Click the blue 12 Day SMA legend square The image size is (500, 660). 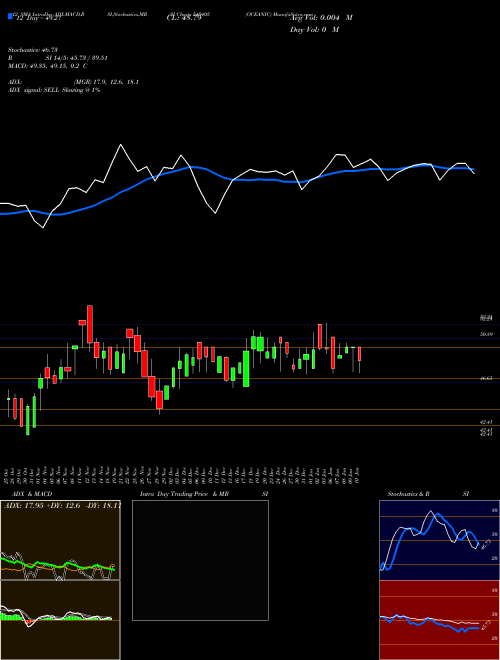(x=10, y=16)
